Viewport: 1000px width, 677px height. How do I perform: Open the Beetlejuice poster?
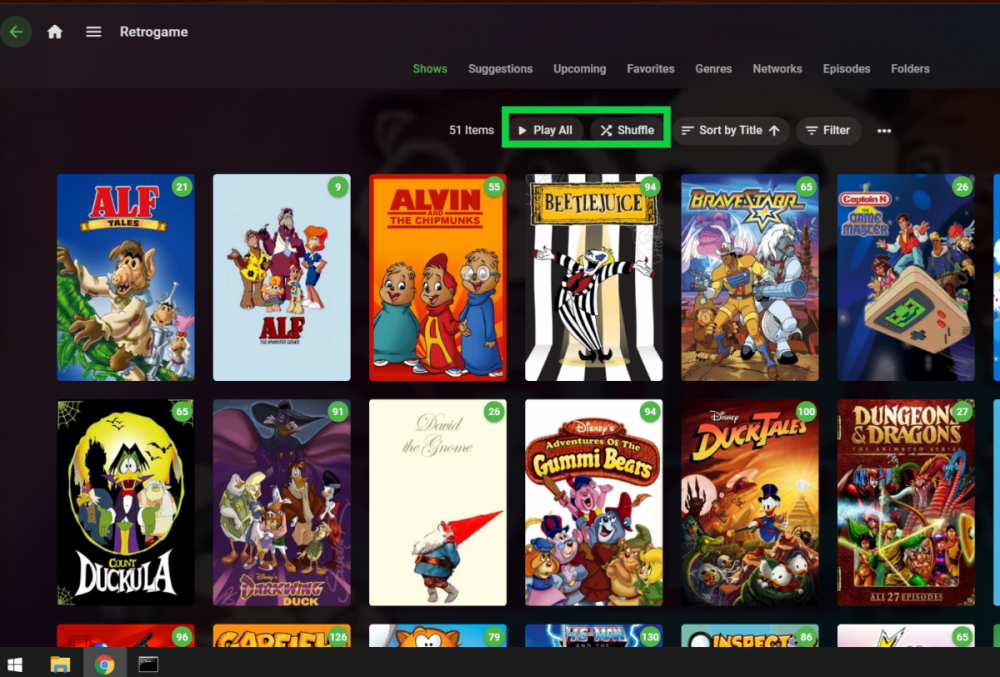594,277
